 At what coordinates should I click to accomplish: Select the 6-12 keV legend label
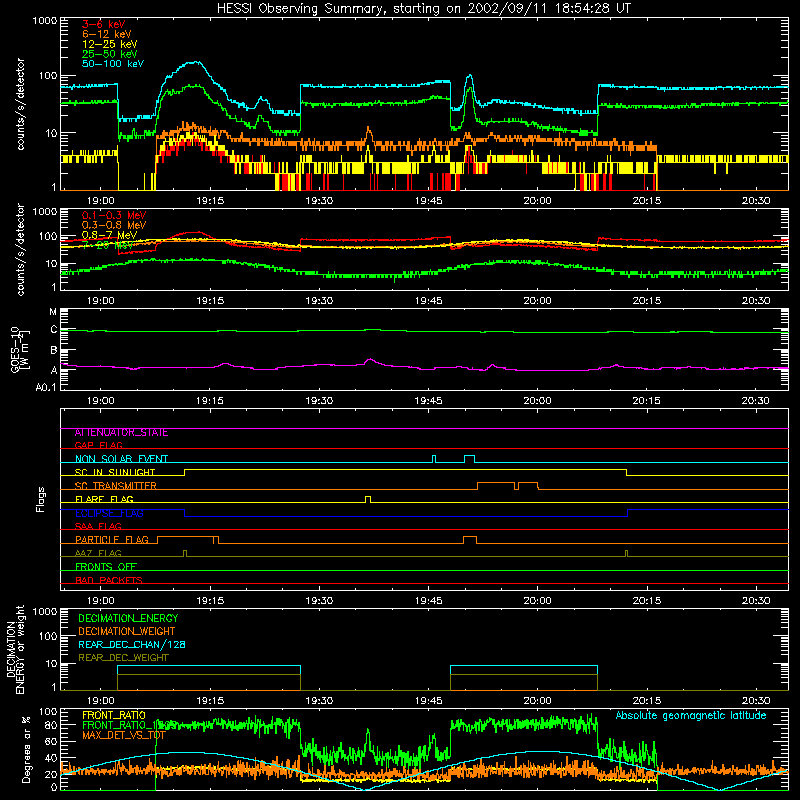107,34
